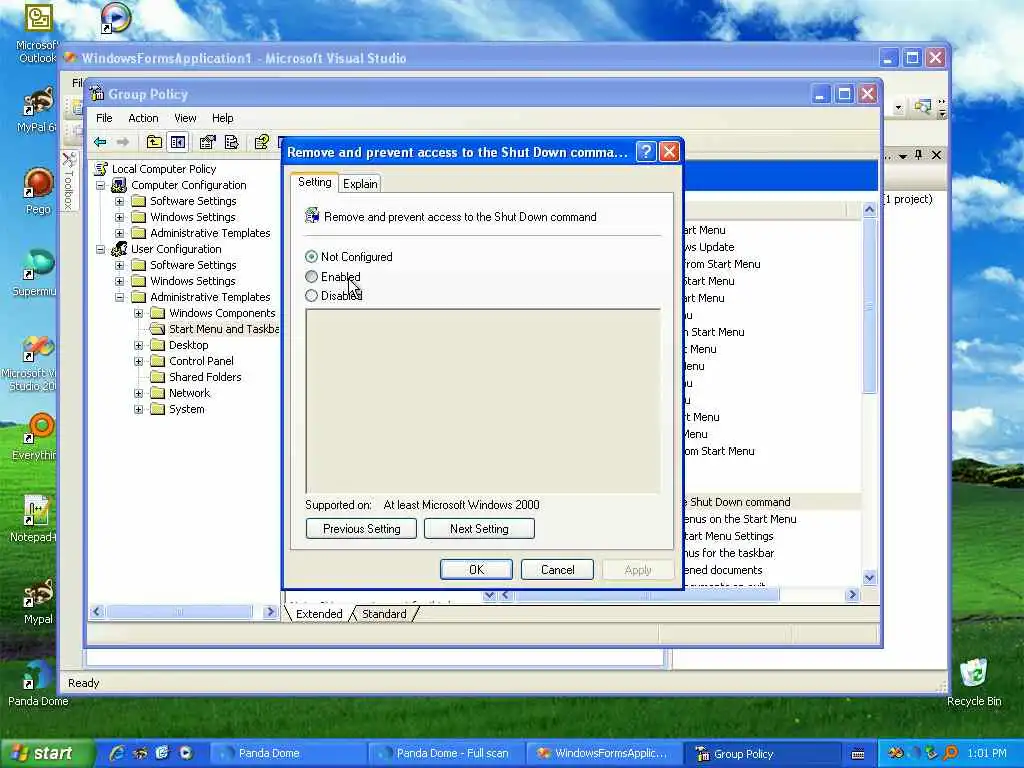Switch to the Extended view tab
The image size is (1024, 768).
(319, 614)
